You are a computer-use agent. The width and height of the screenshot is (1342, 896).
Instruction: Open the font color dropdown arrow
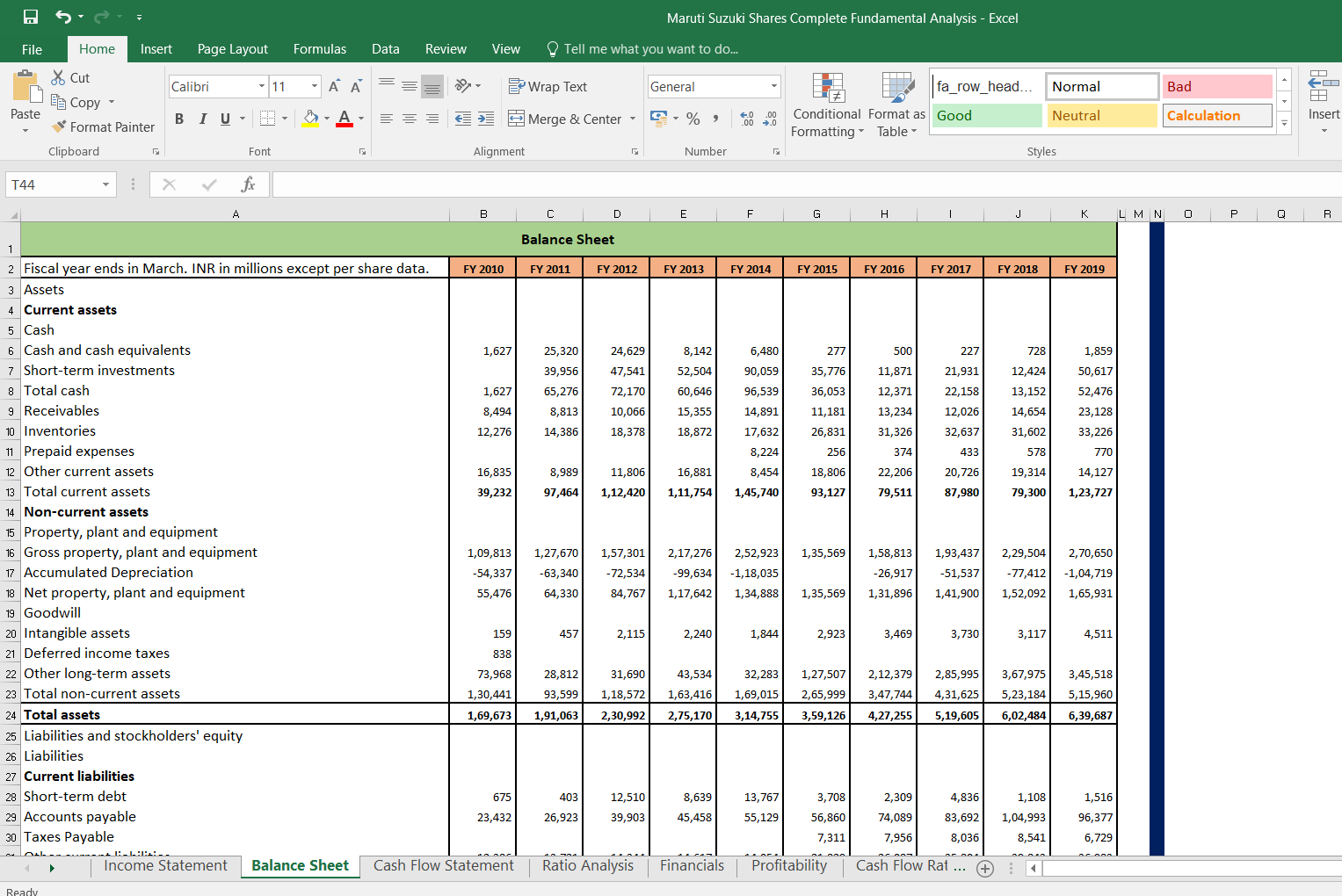[x=360, y=119]
